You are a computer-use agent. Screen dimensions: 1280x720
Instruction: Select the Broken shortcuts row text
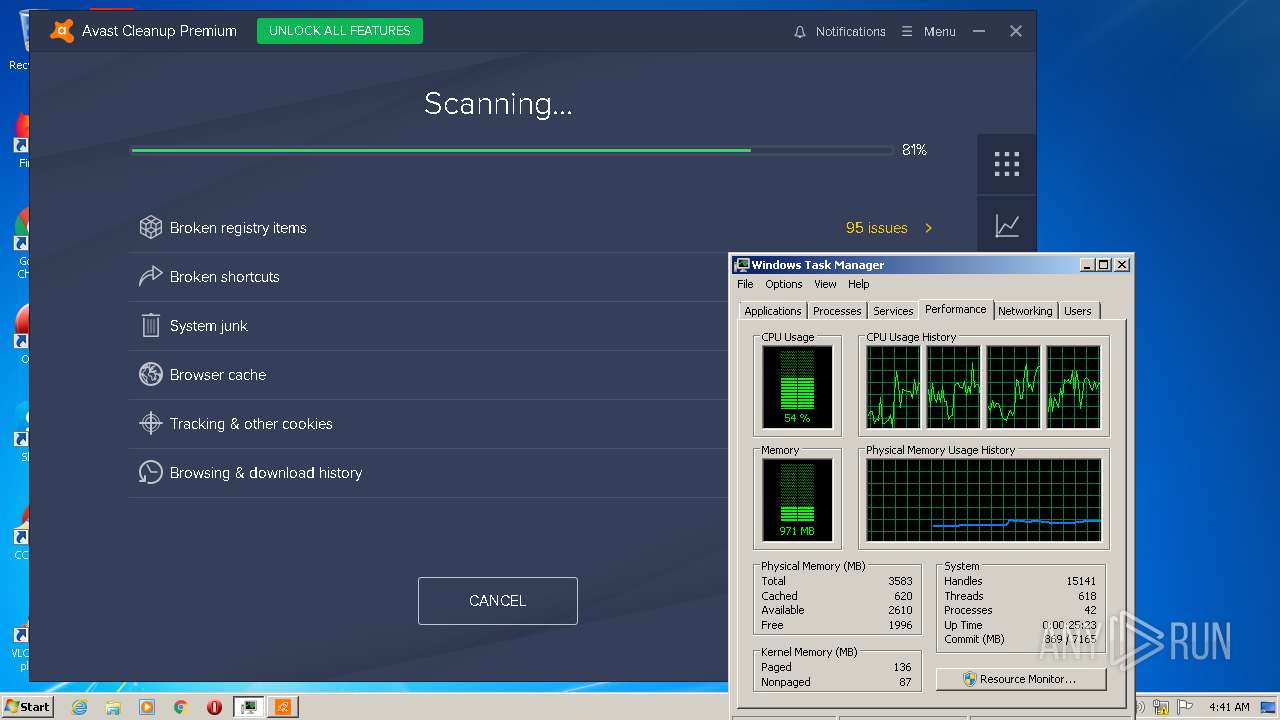coord(225,277)
